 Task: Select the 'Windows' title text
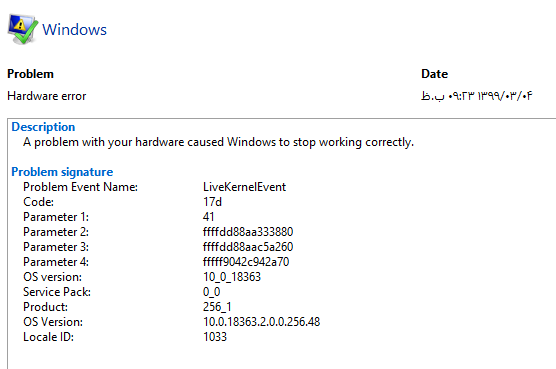click(x=74, y=29)
